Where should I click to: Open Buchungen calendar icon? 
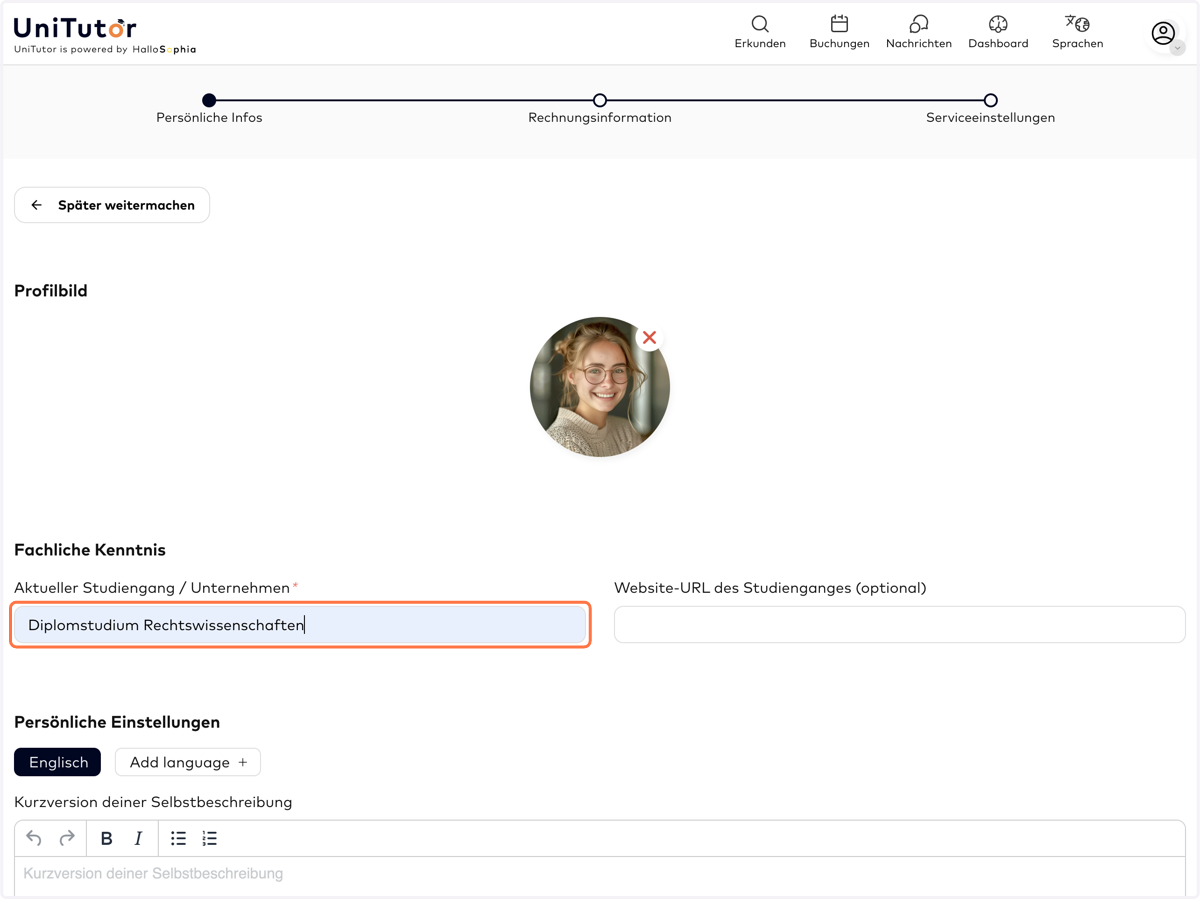pos(839,23)
